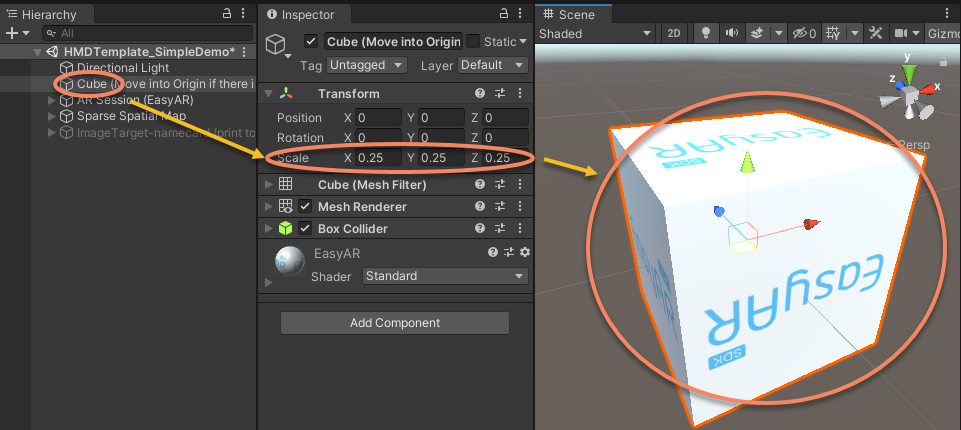Open EasyAR material help icon
Viewport: 961px width, 430px height.
point(493,252)
